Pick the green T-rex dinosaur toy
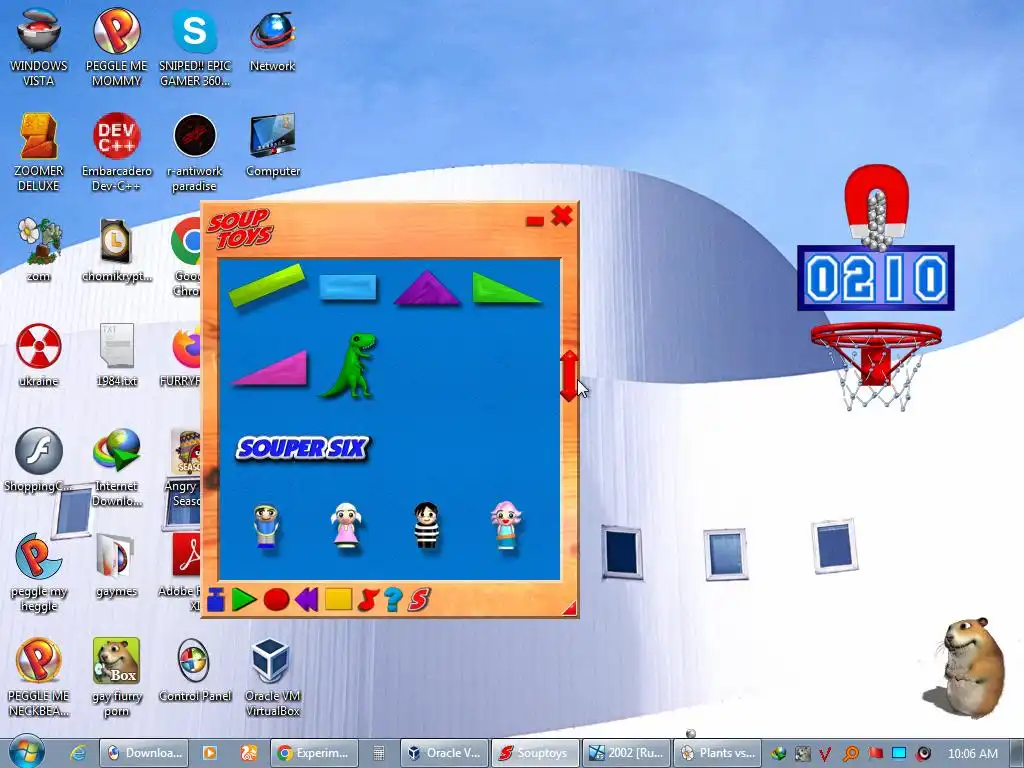The width and height of the screenshot is (1024, 768). click(349, 366)
